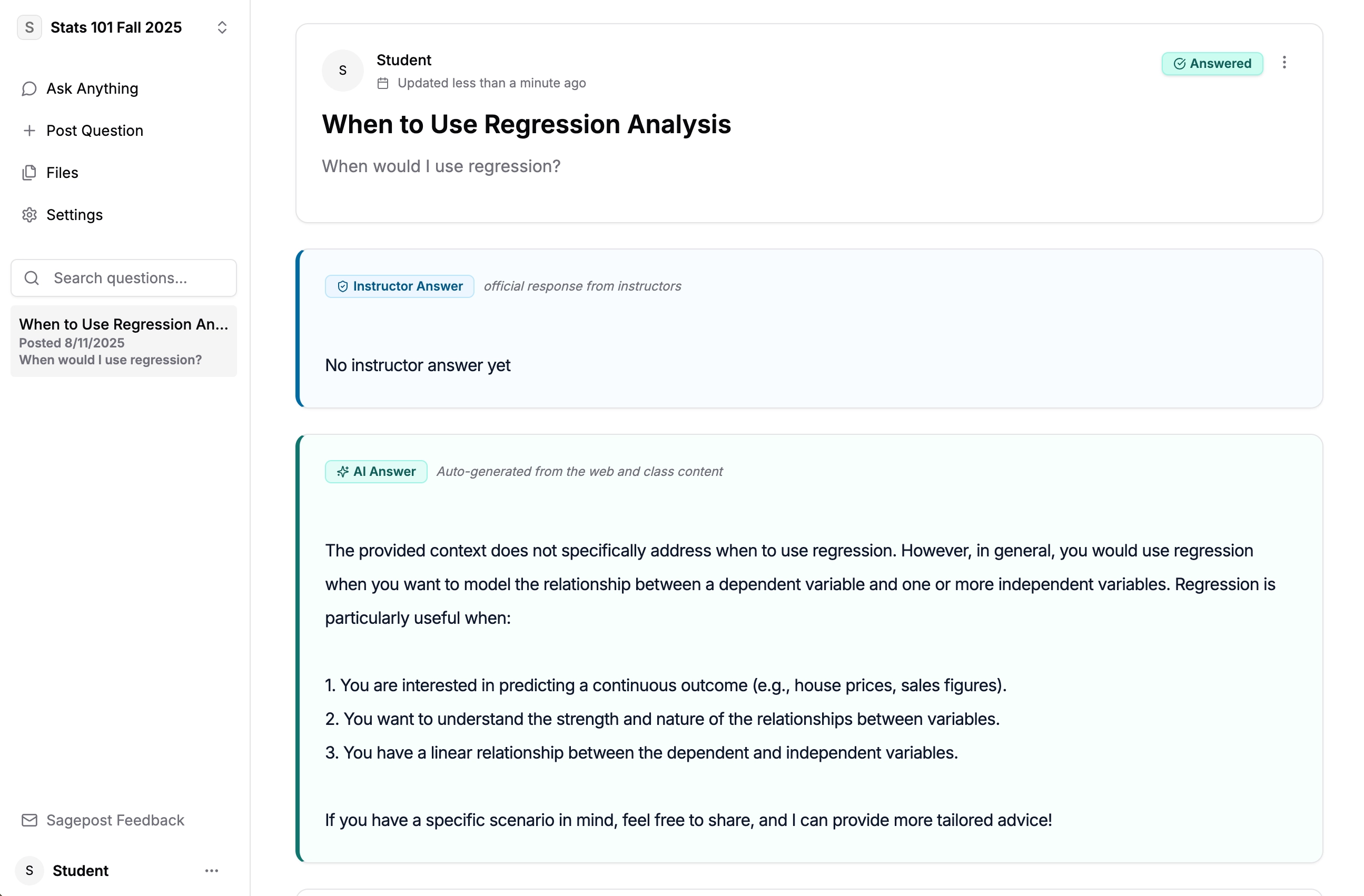Viewport: 1364px width, 896px height.
Task: Click the shield icon on Instructor Answer badge
Action: [342, 286]
